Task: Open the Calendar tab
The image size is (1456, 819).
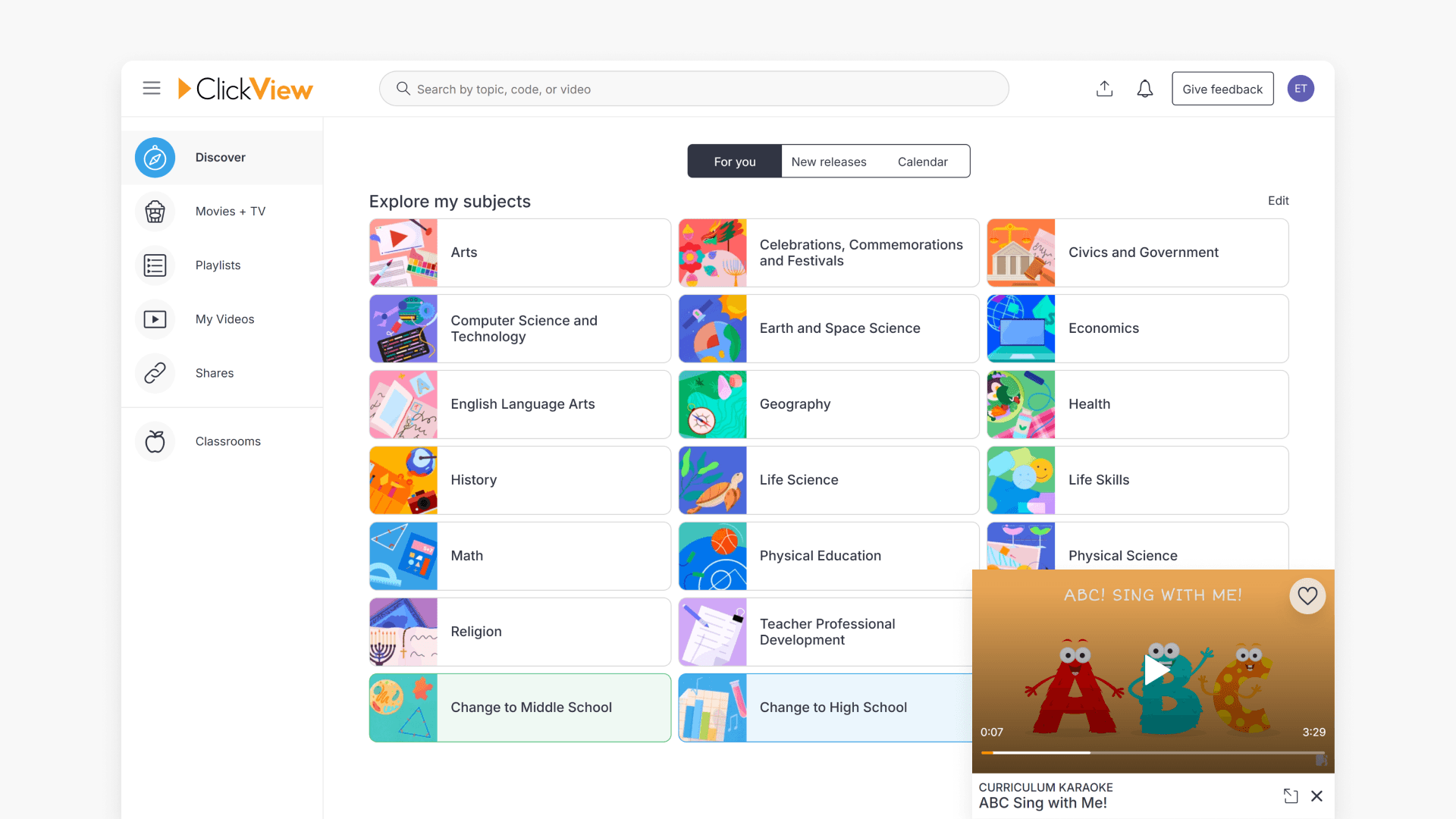Action: click(923, 161)
